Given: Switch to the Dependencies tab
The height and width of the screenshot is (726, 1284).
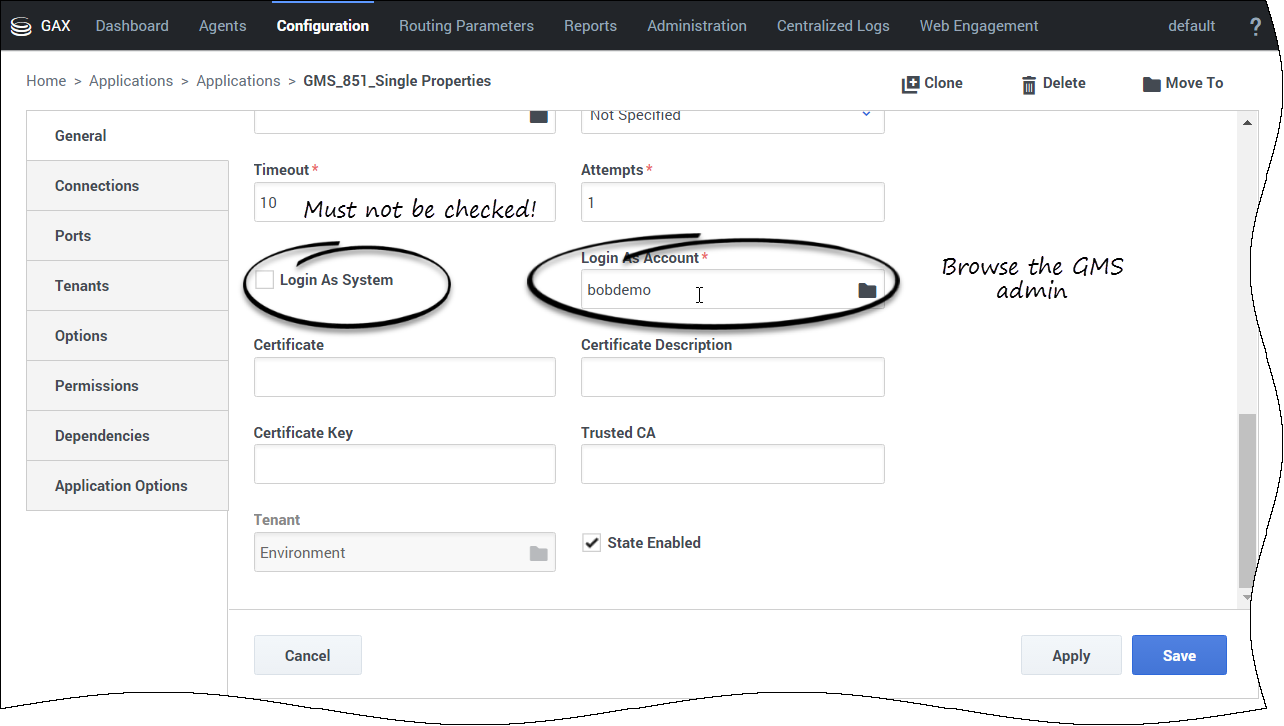Looking at the screenshot, I should pos(128,436).
